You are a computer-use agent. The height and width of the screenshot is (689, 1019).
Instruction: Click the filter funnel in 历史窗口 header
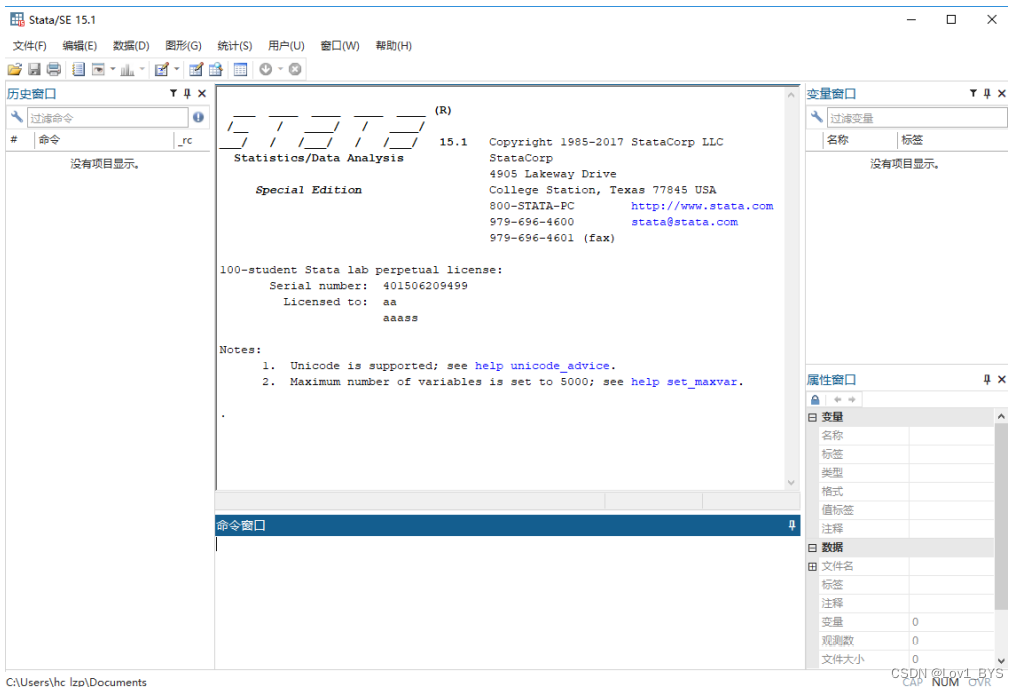(174, 94)
